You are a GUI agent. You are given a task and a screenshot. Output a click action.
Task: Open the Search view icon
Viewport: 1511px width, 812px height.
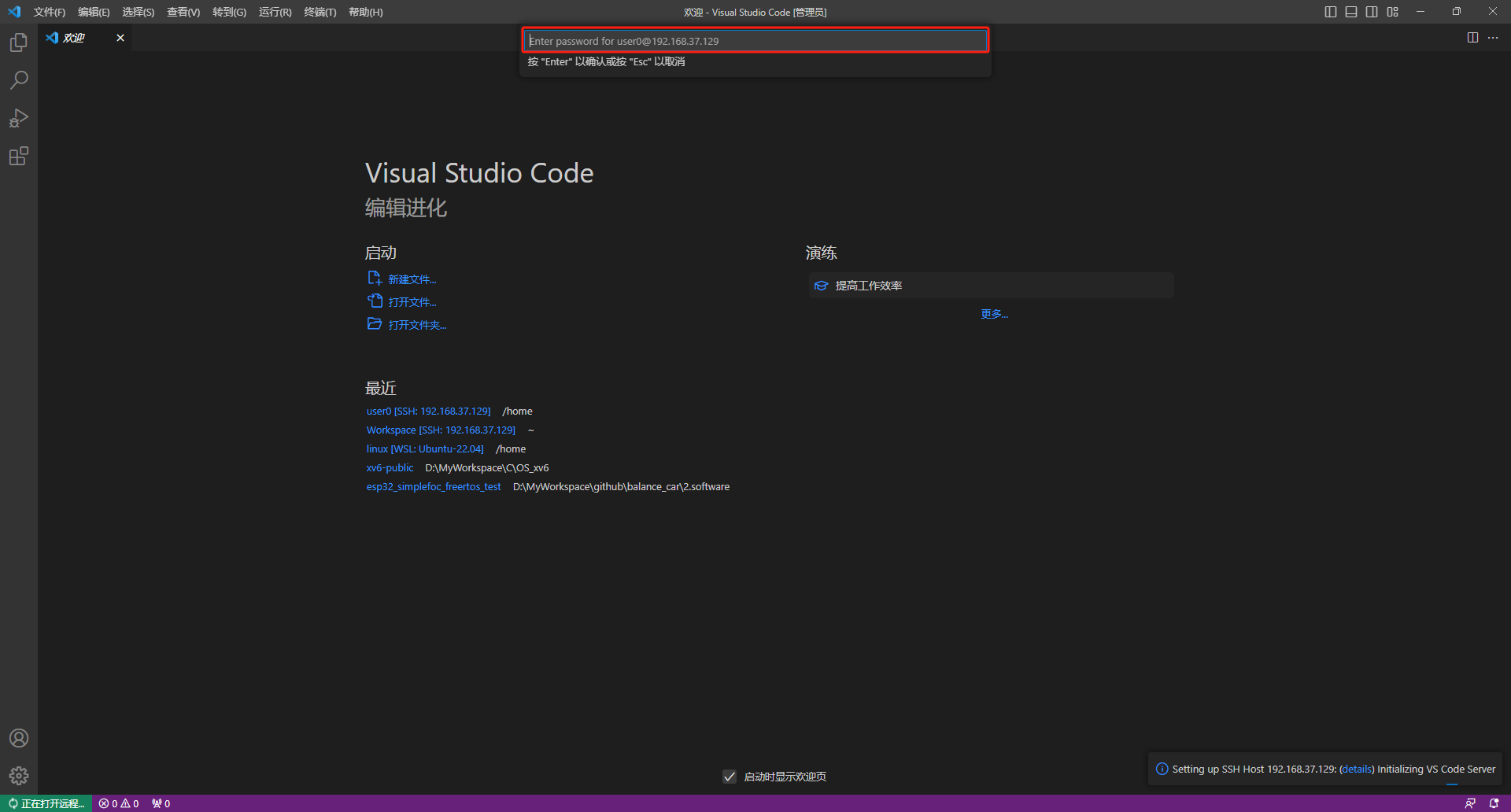tap(19, 80)
